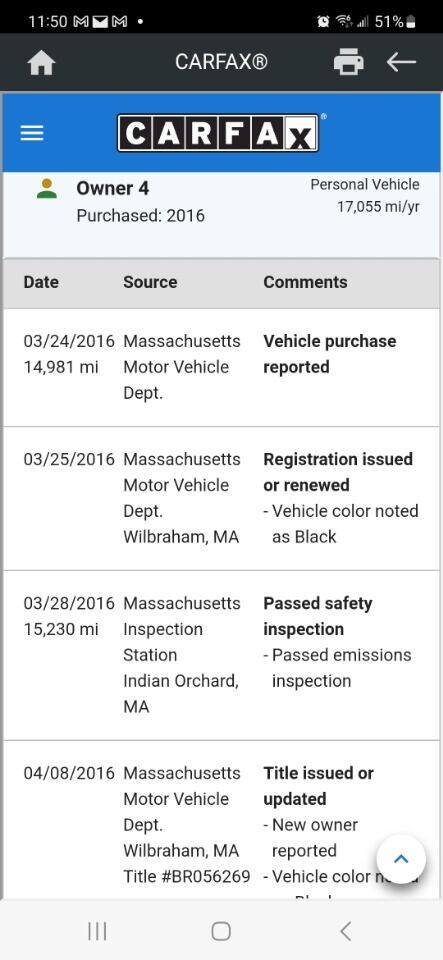Select Registration issued or renewed entry
The height and width of the screenshot is (960, 443).
(x=338, y=472)
